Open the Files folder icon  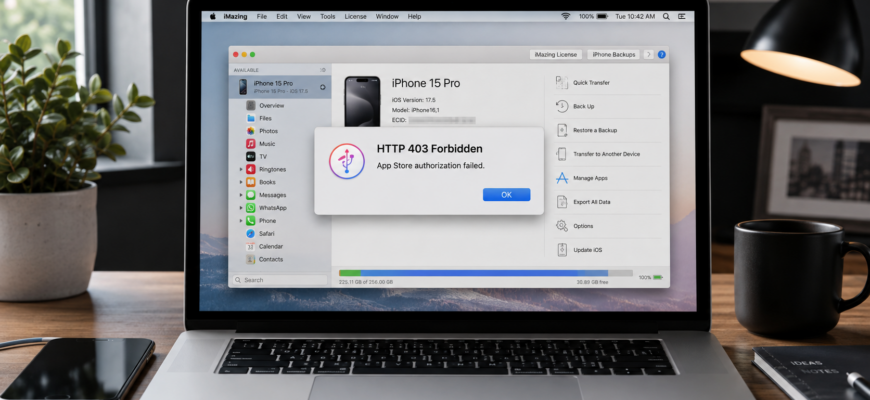point(251,118)
